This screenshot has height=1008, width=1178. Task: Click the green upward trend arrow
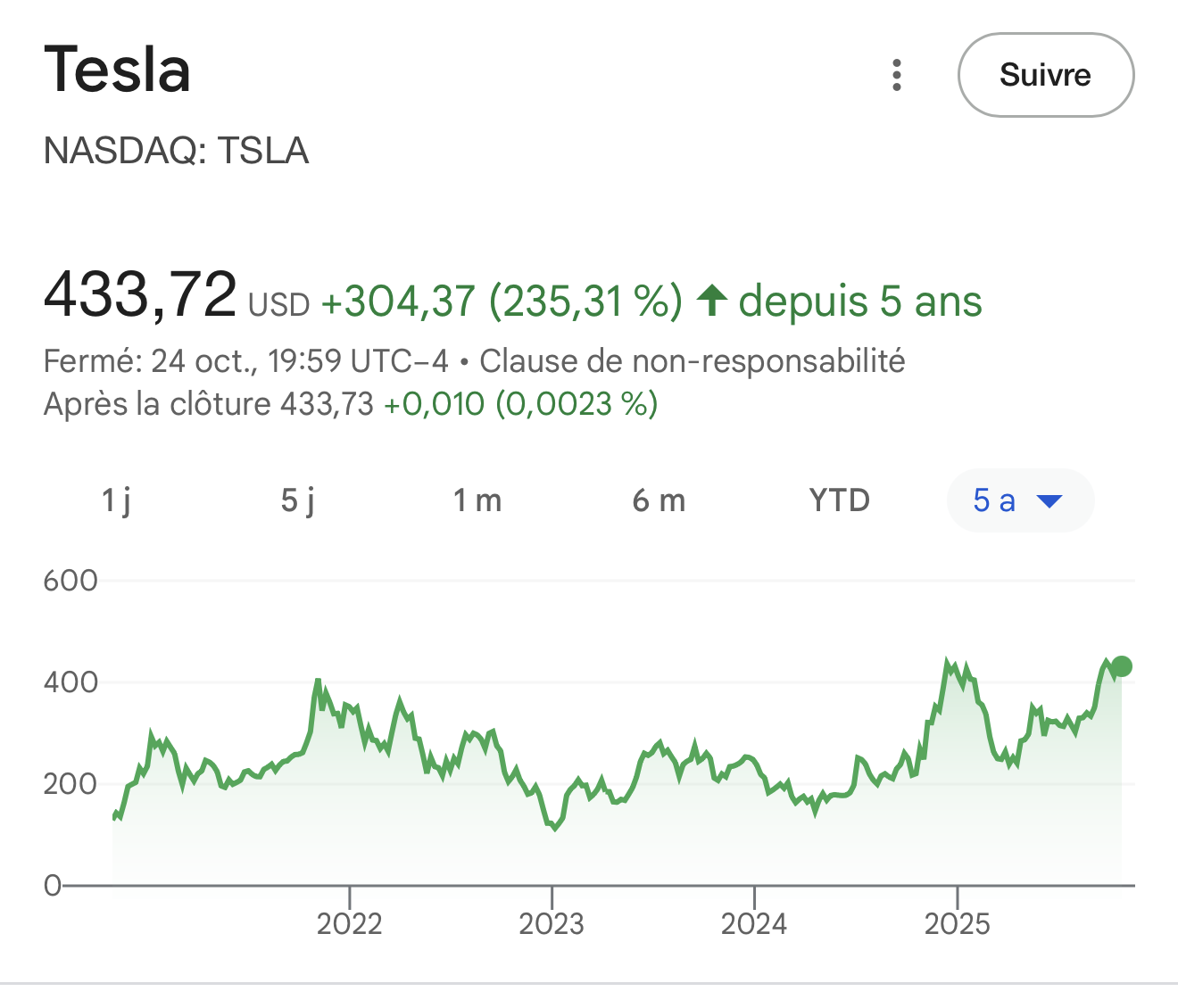(x=711, y=301)
